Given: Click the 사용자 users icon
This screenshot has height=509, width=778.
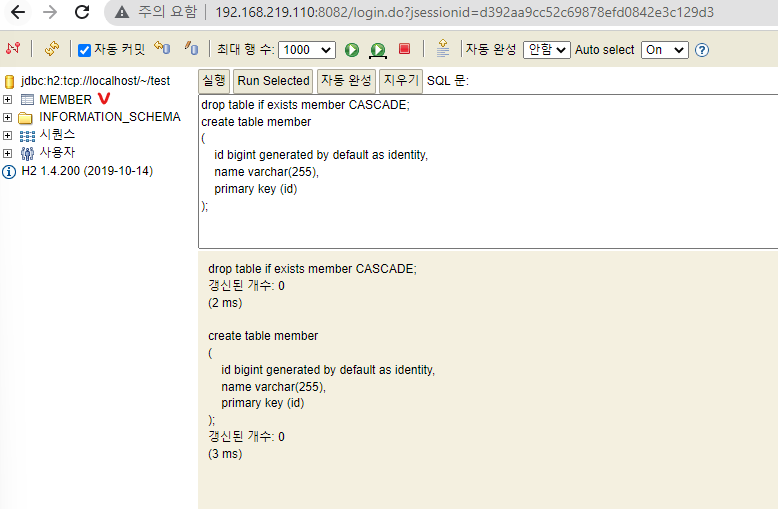Looking at the screenshot, I should pos(27,153).
